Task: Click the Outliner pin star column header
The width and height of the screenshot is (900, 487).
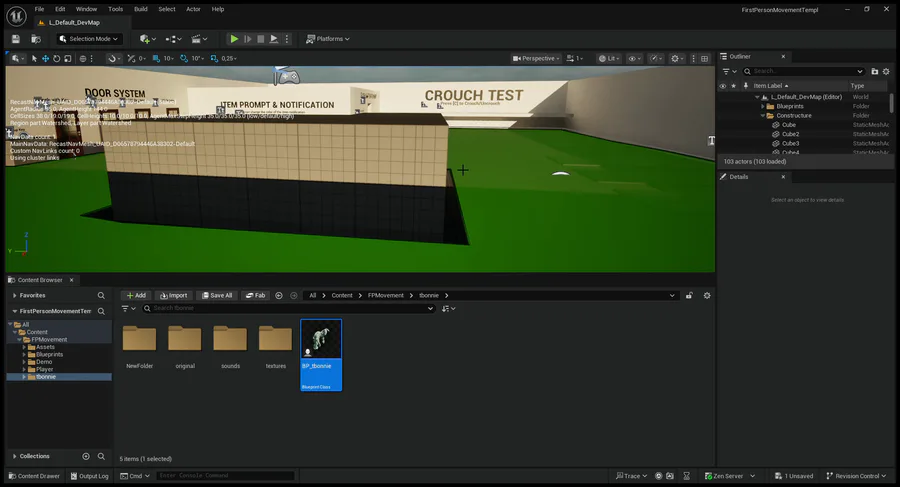Action: tap(734, 86)
